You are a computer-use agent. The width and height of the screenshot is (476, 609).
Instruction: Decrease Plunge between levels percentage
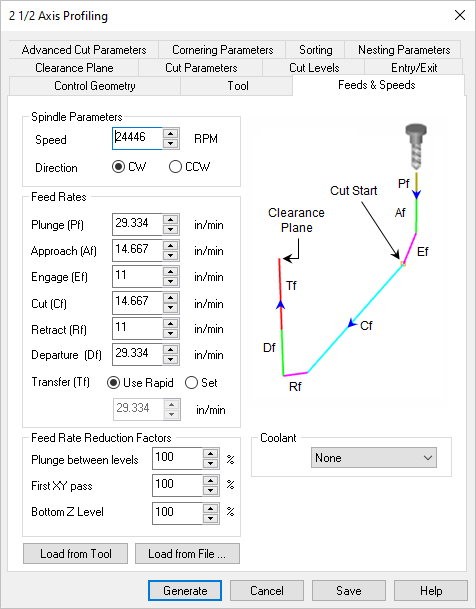(x=210, y=464)
